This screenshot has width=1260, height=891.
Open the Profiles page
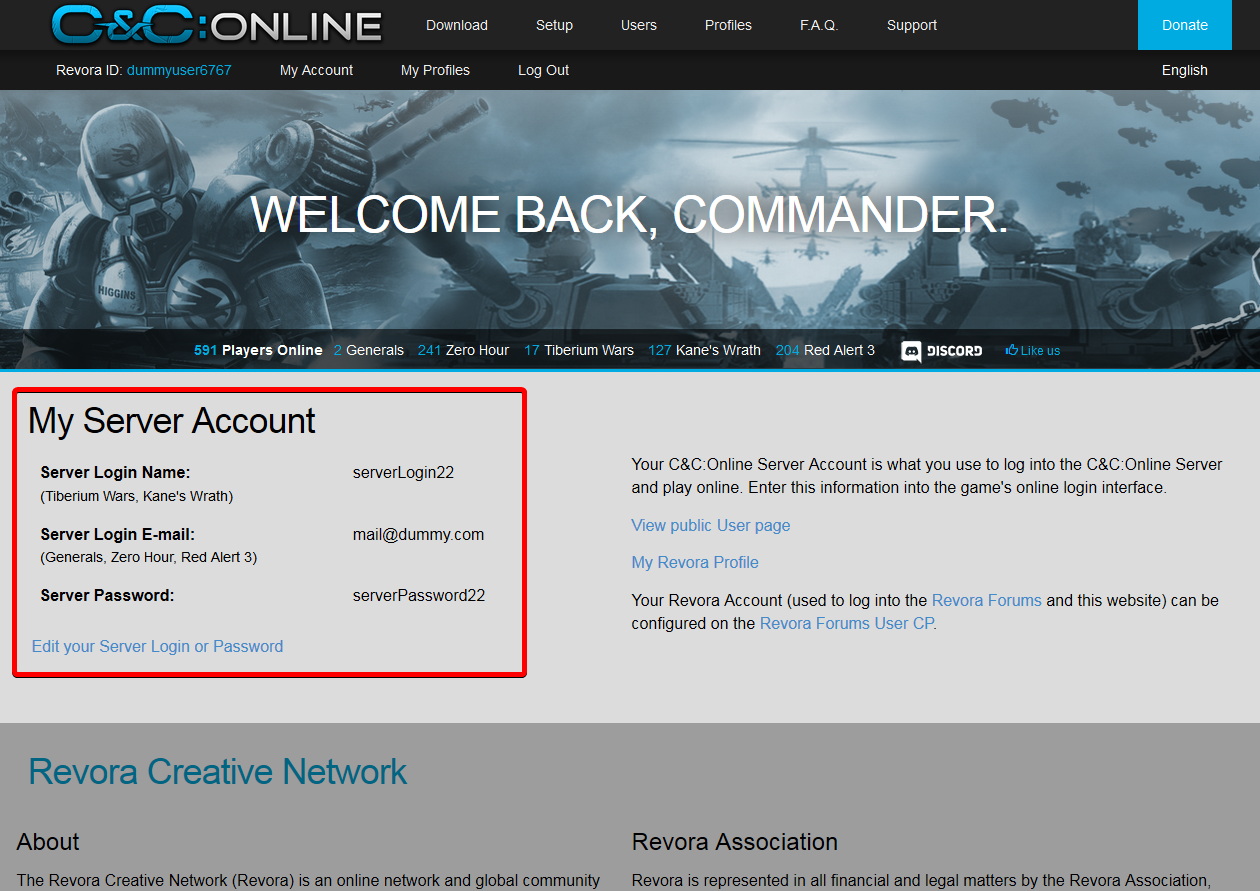pyautogui.click(x=728, y=25)
